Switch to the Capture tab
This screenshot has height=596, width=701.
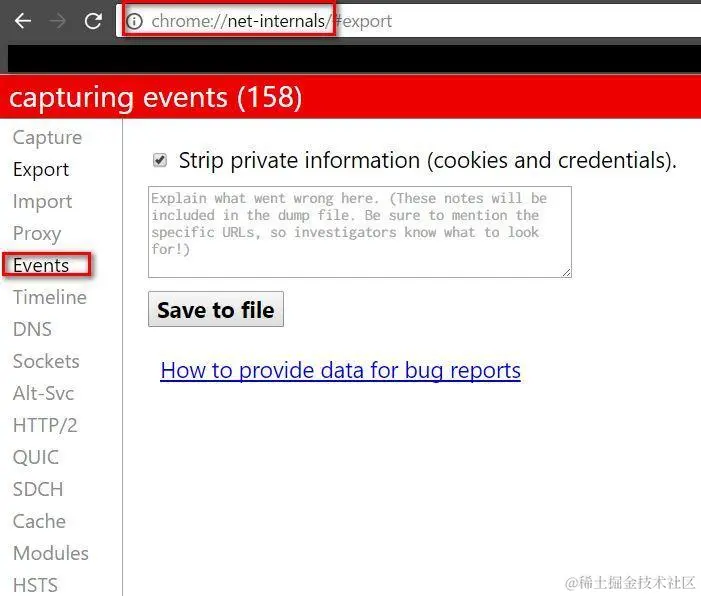coord(47,138)
